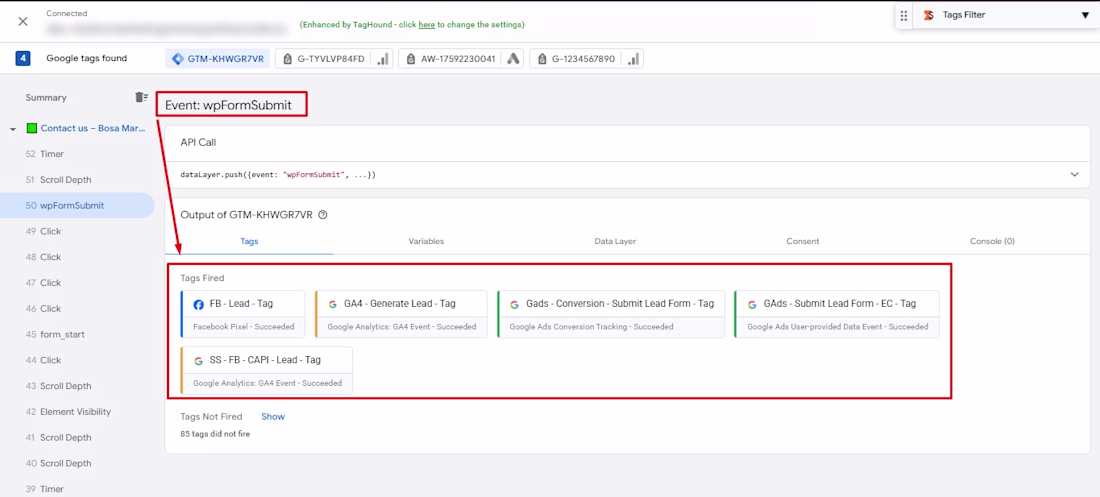Click the TagHound logo in Tags Filter
The height and width of the screenshot is (497, 1100).
coord(928,15)
